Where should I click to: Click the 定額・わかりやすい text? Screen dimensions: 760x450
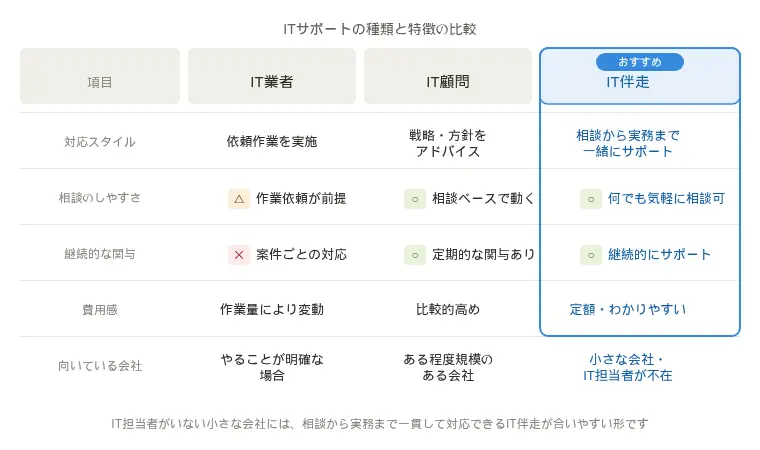click(628, 310)
